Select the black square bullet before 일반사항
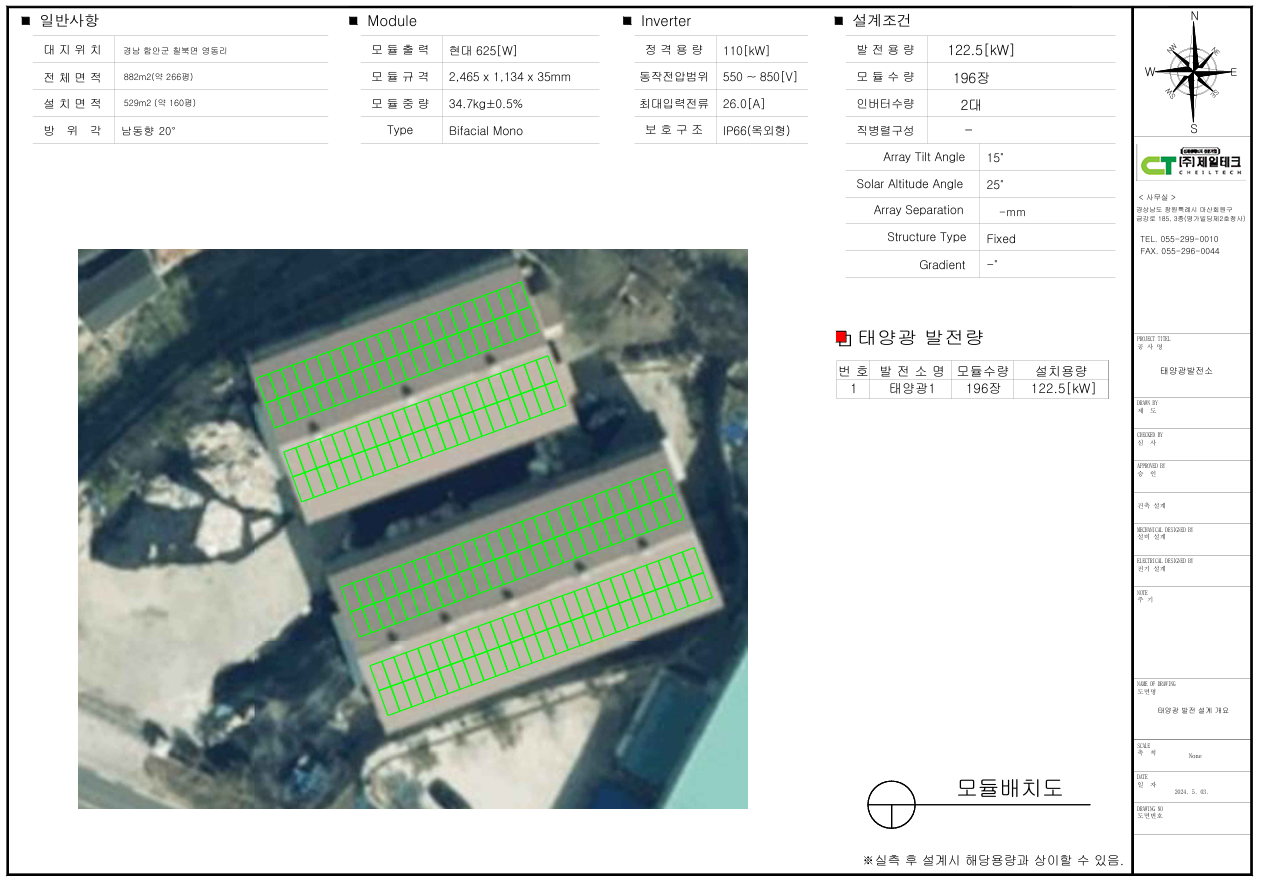This screenshot has height=881, width=1264. (26, 21)
